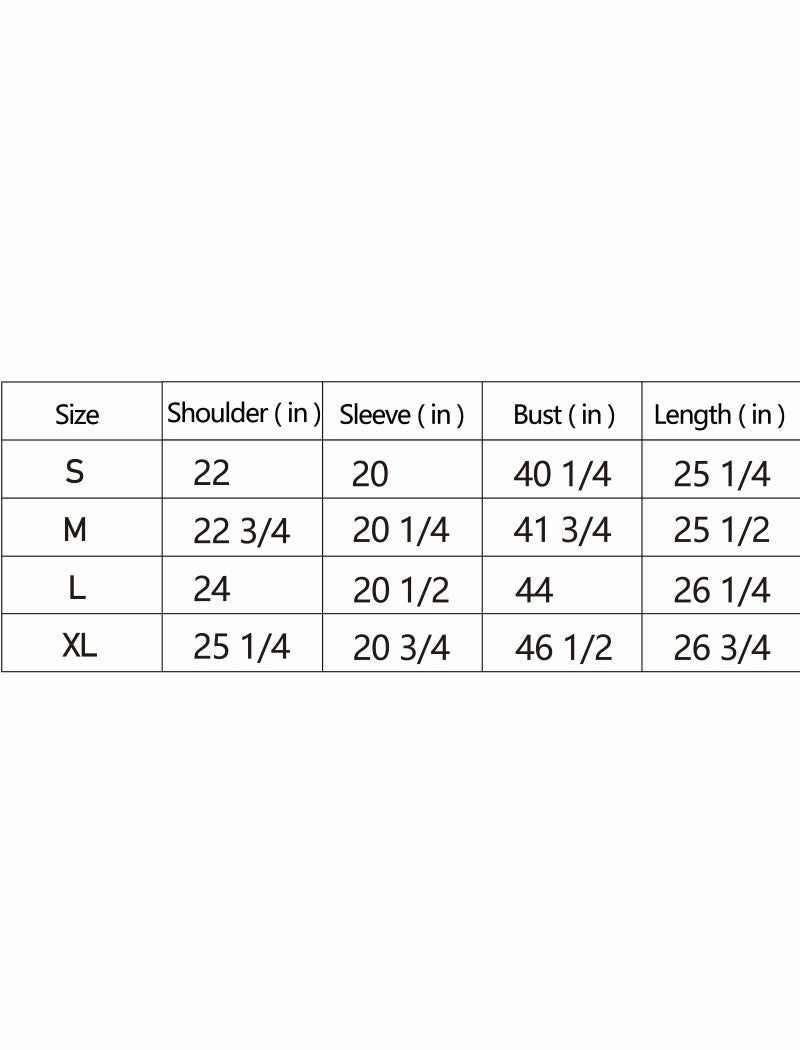Click sleeve value 20 3/4 for size XL
Image resolution: width=800 pixels, height=1050 pixels.
click(401, 649)
